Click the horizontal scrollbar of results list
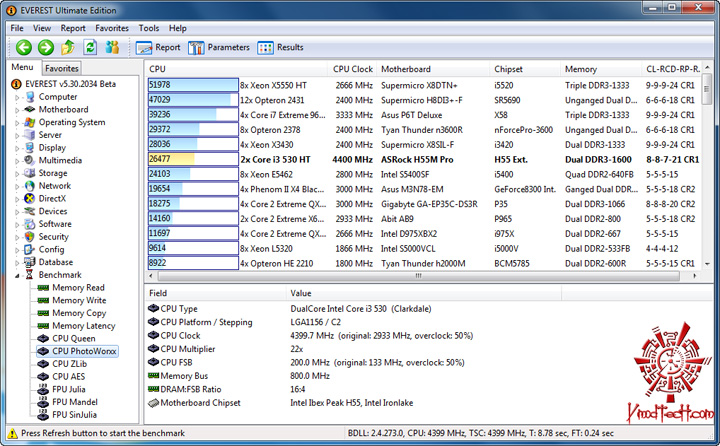720x446 pixels. [x=418, y=276]
